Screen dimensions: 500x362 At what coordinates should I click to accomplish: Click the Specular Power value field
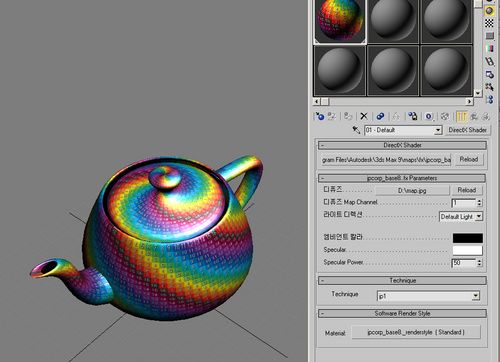(x=463, y=263)
